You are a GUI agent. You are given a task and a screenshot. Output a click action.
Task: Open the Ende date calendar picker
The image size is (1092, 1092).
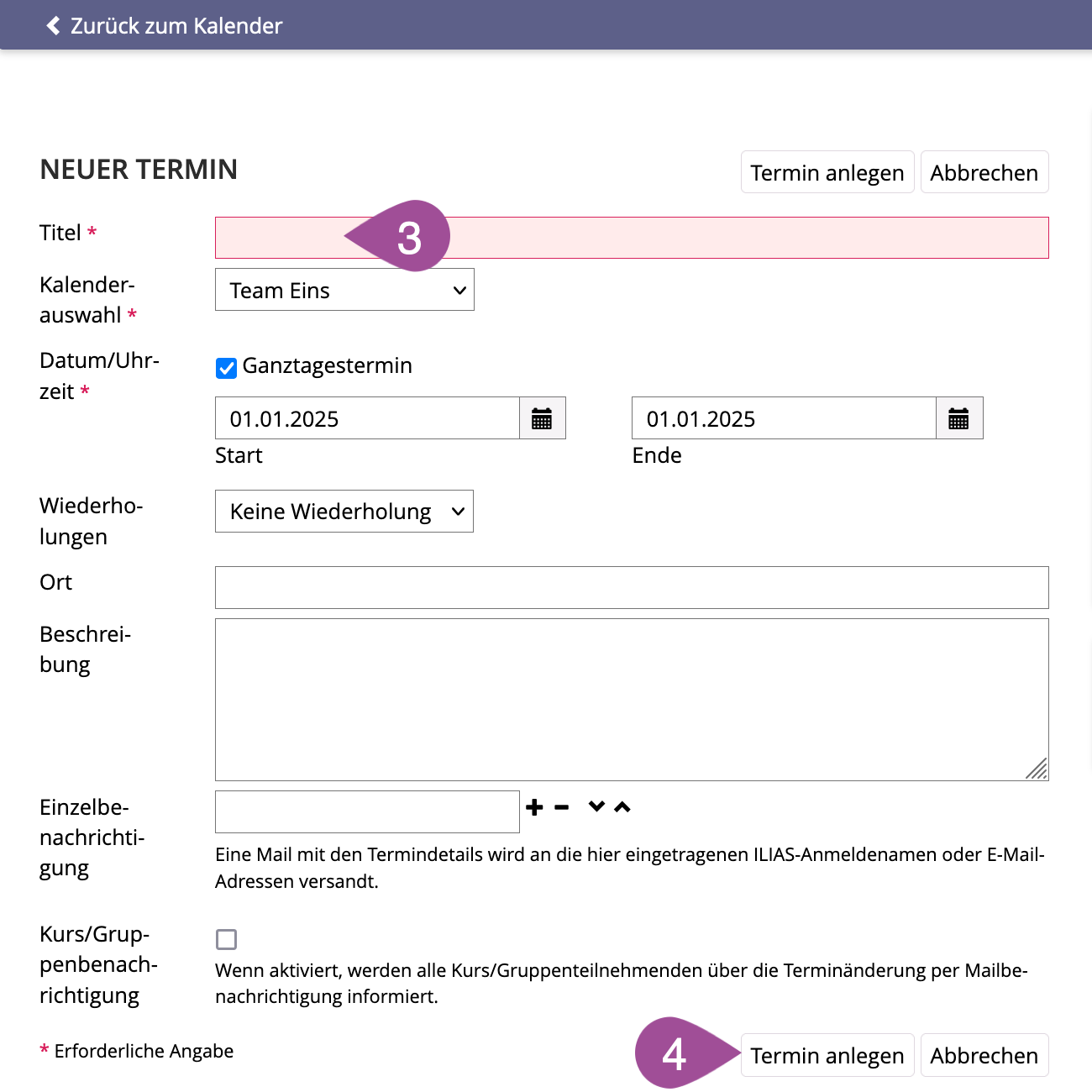pos(958,418)
